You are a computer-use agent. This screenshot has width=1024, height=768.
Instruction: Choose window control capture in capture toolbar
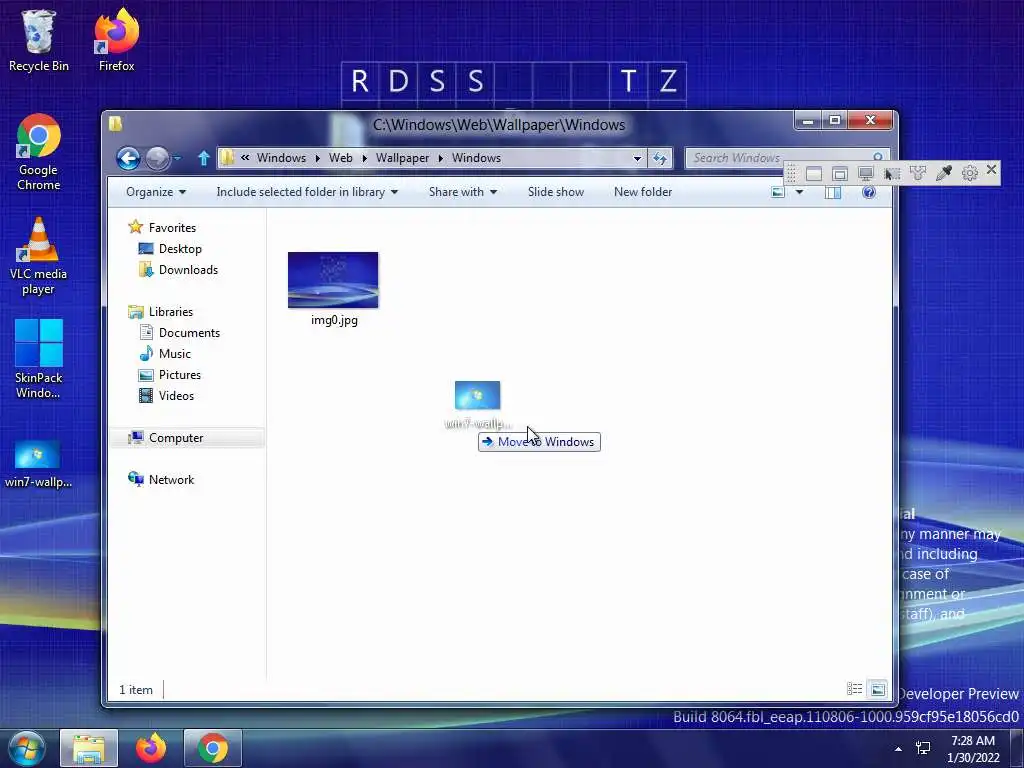(x=840, y=173)
